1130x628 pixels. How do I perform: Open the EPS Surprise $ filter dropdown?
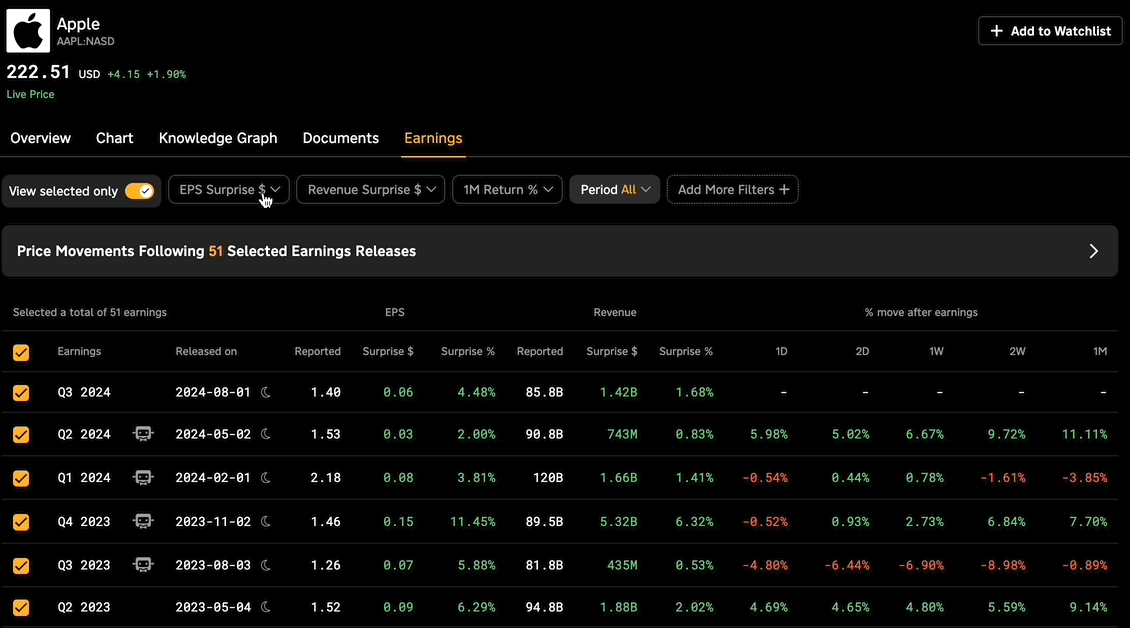(x=228, y=190)
